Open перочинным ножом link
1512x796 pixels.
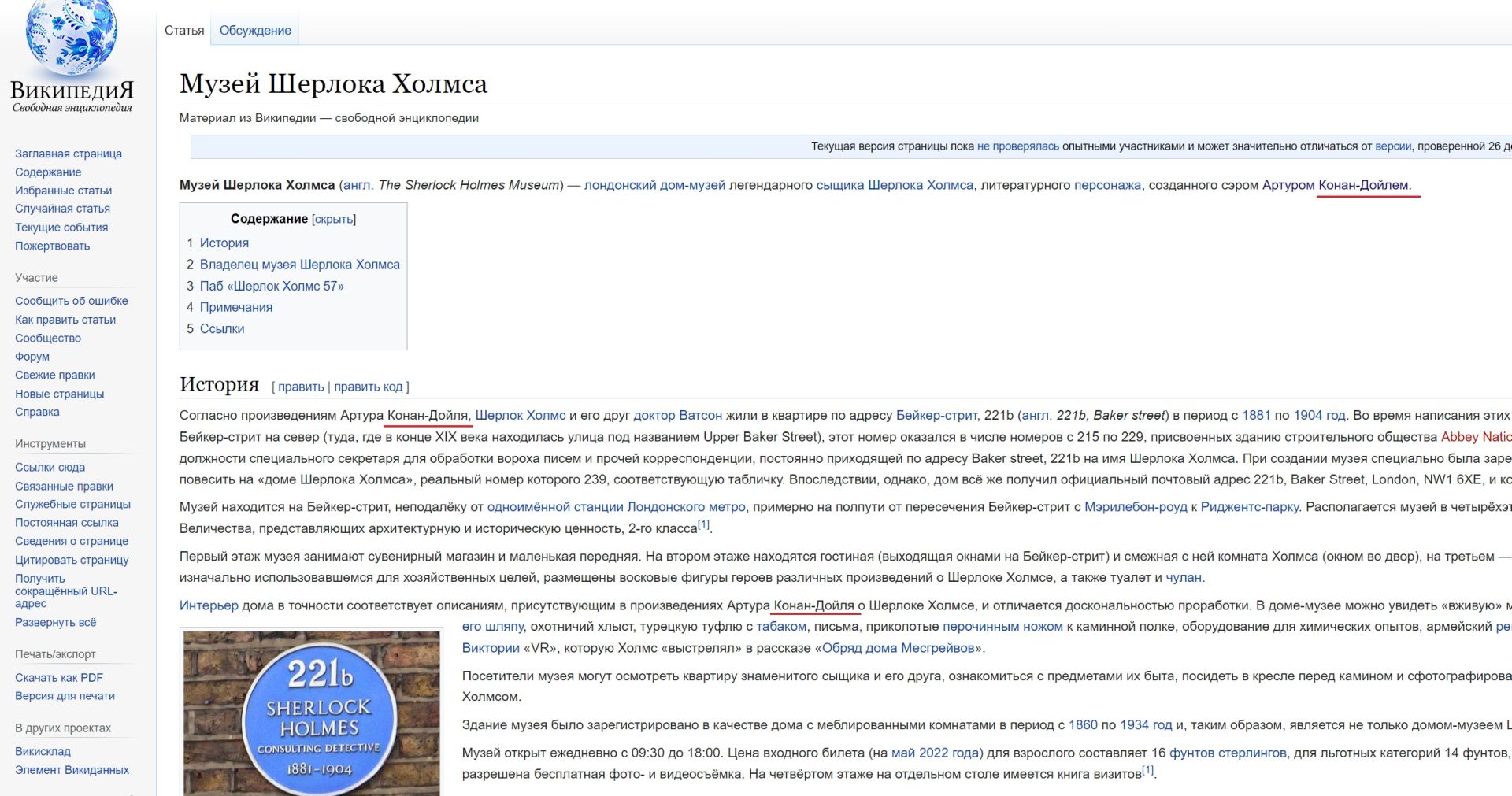point(1002,627)
